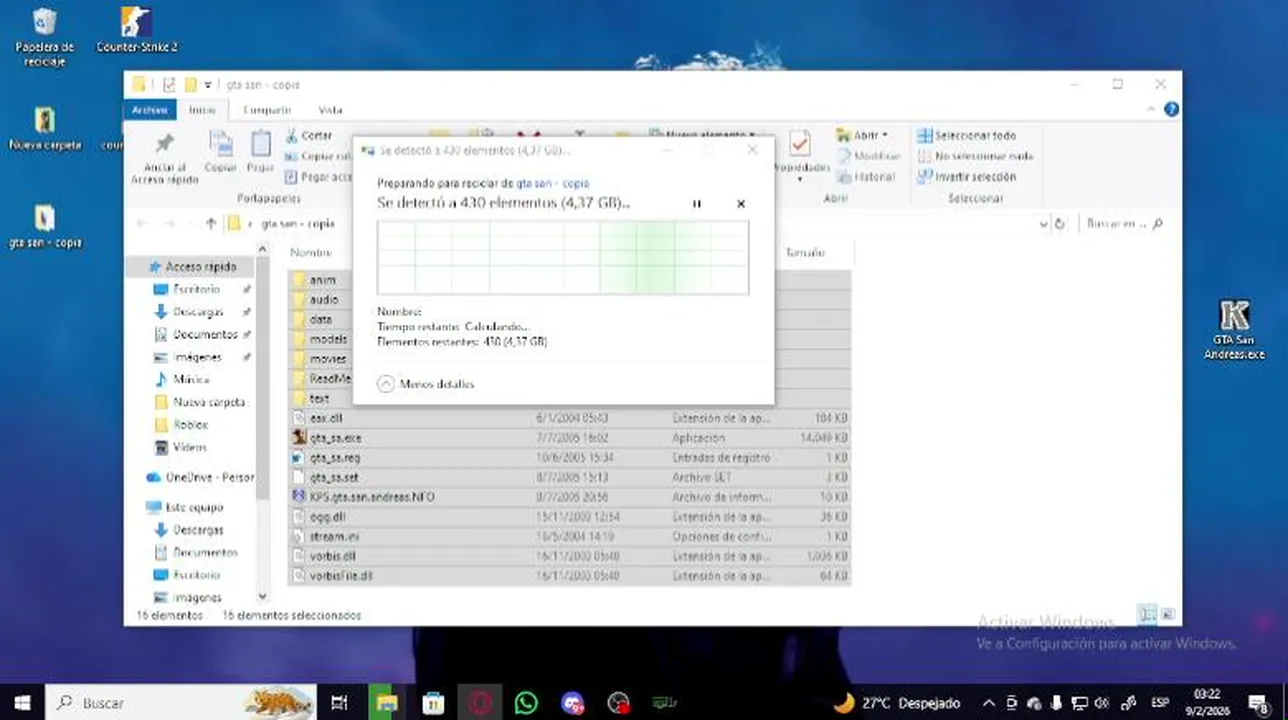This screenshot has height=720, width=1288.
Task: Click the Propiedades checkmark icon in ribbon
Action: coord(800,145)
